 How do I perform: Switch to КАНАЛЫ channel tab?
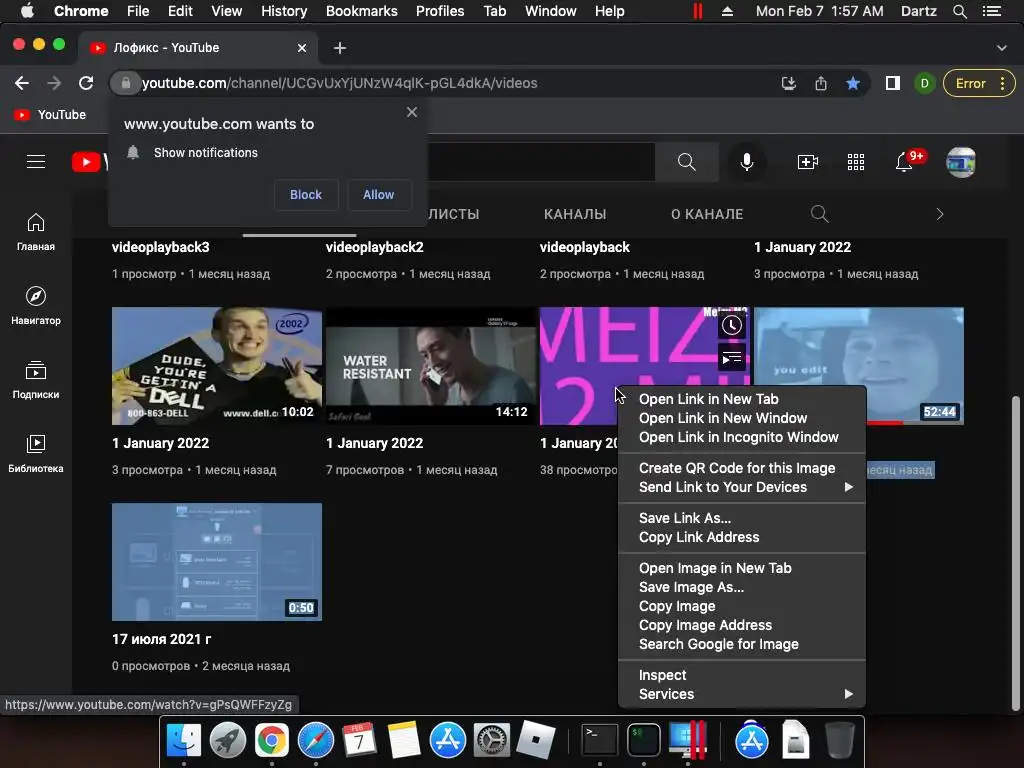click(575, 214)
